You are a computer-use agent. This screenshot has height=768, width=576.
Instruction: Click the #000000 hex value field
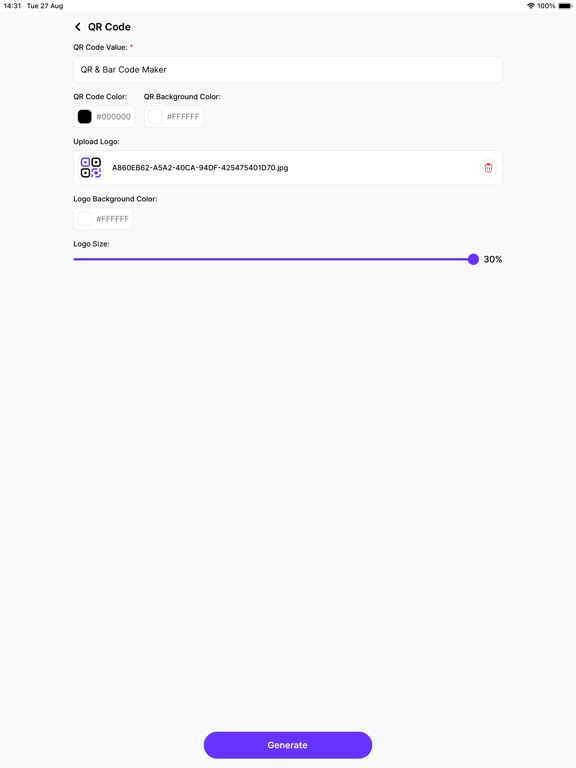114,117
